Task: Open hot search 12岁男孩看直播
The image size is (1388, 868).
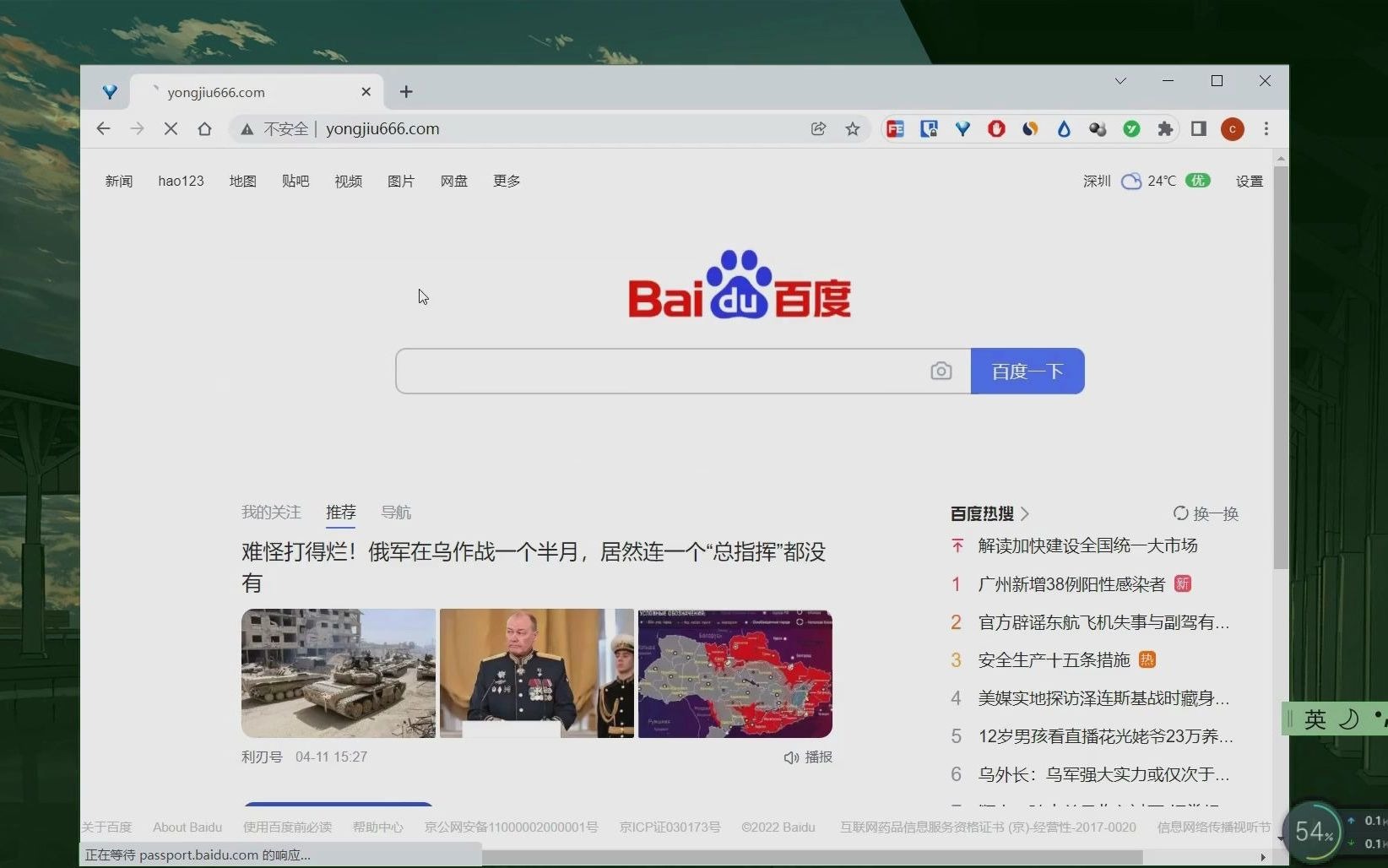Action: coord(1105,736)
